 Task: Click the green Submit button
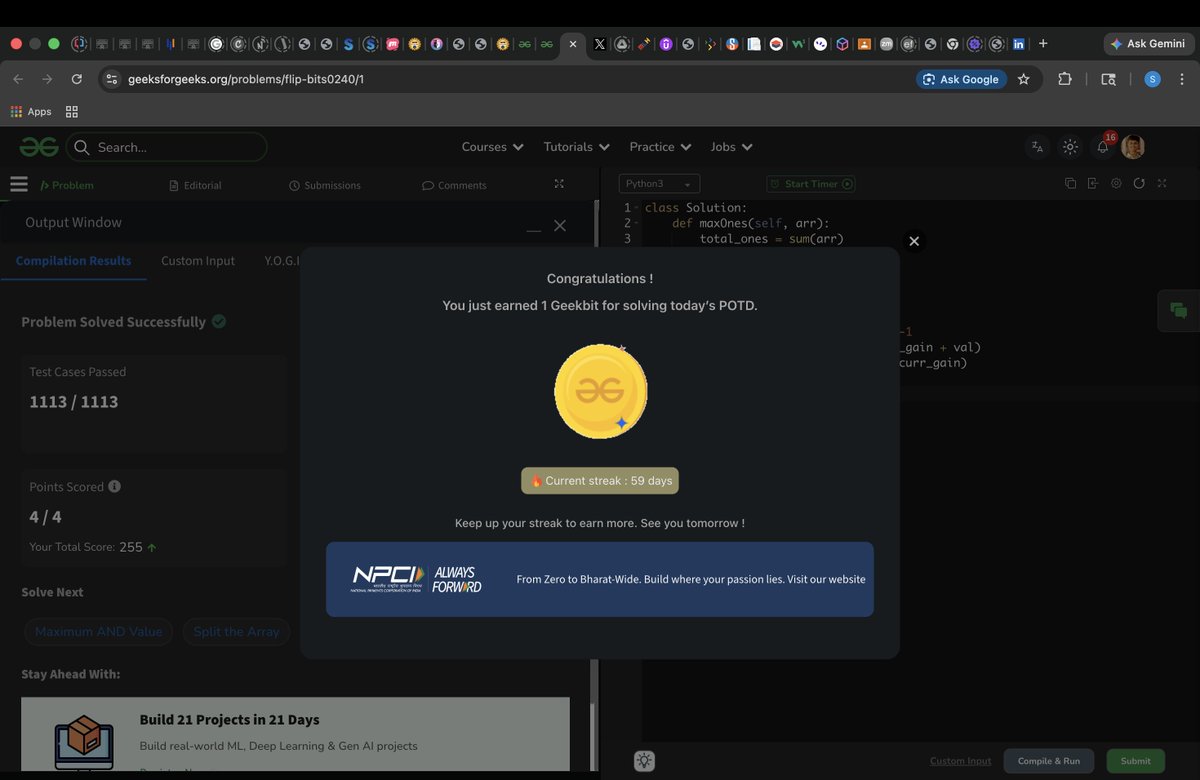1135,761
